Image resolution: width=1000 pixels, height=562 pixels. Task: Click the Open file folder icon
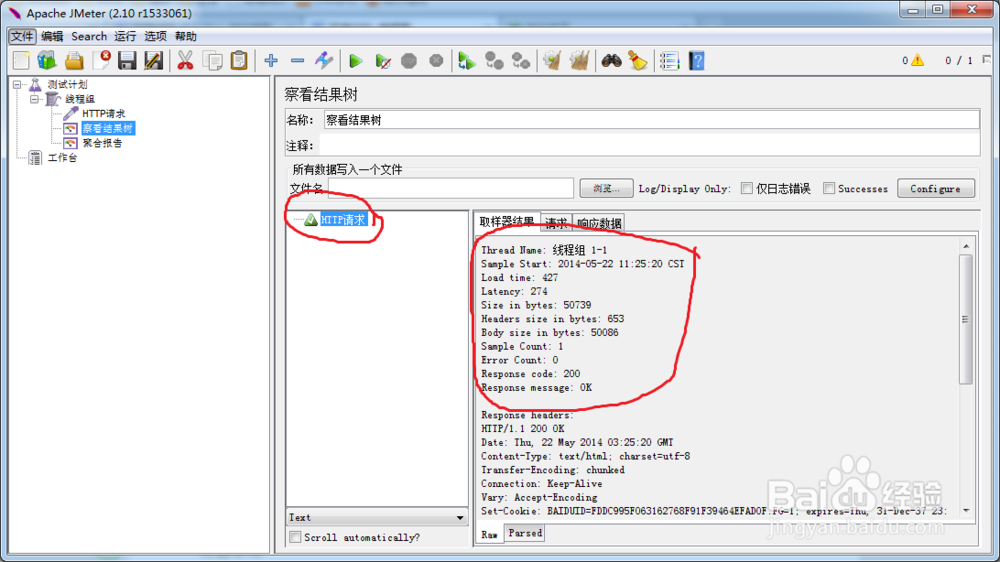pyautogui.click(x=74, y=61)
